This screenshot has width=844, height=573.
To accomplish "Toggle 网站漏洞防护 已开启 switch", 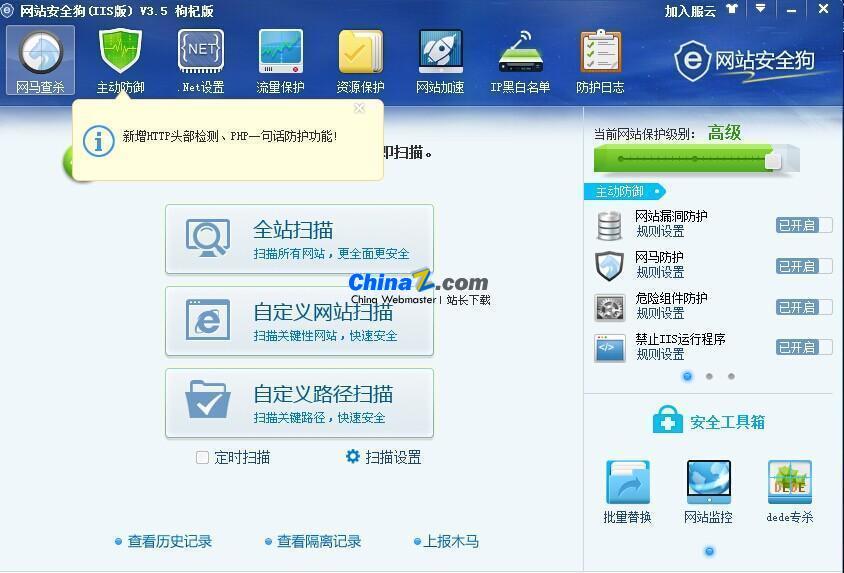I will (x=804, y=225).
